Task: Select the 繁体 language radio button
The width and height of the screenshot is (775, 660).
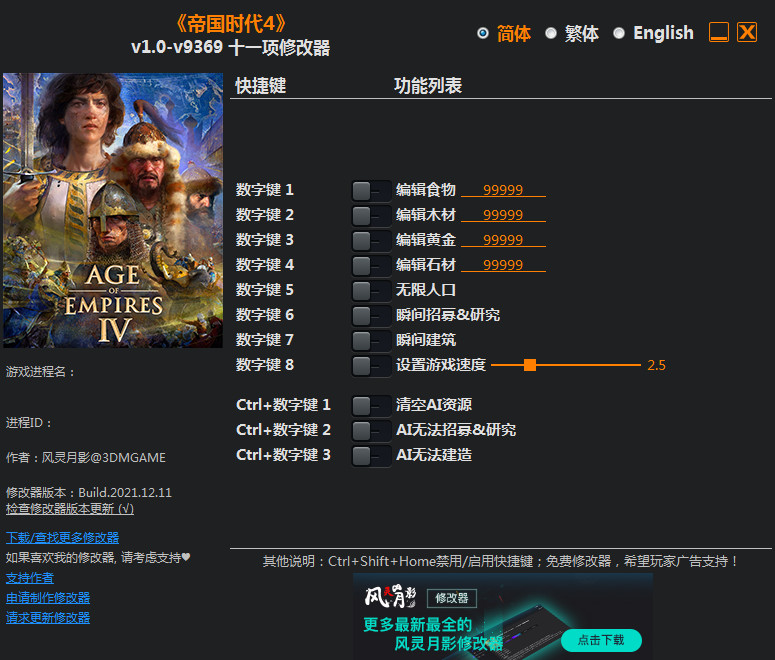Action: click(x=551, y=33)
